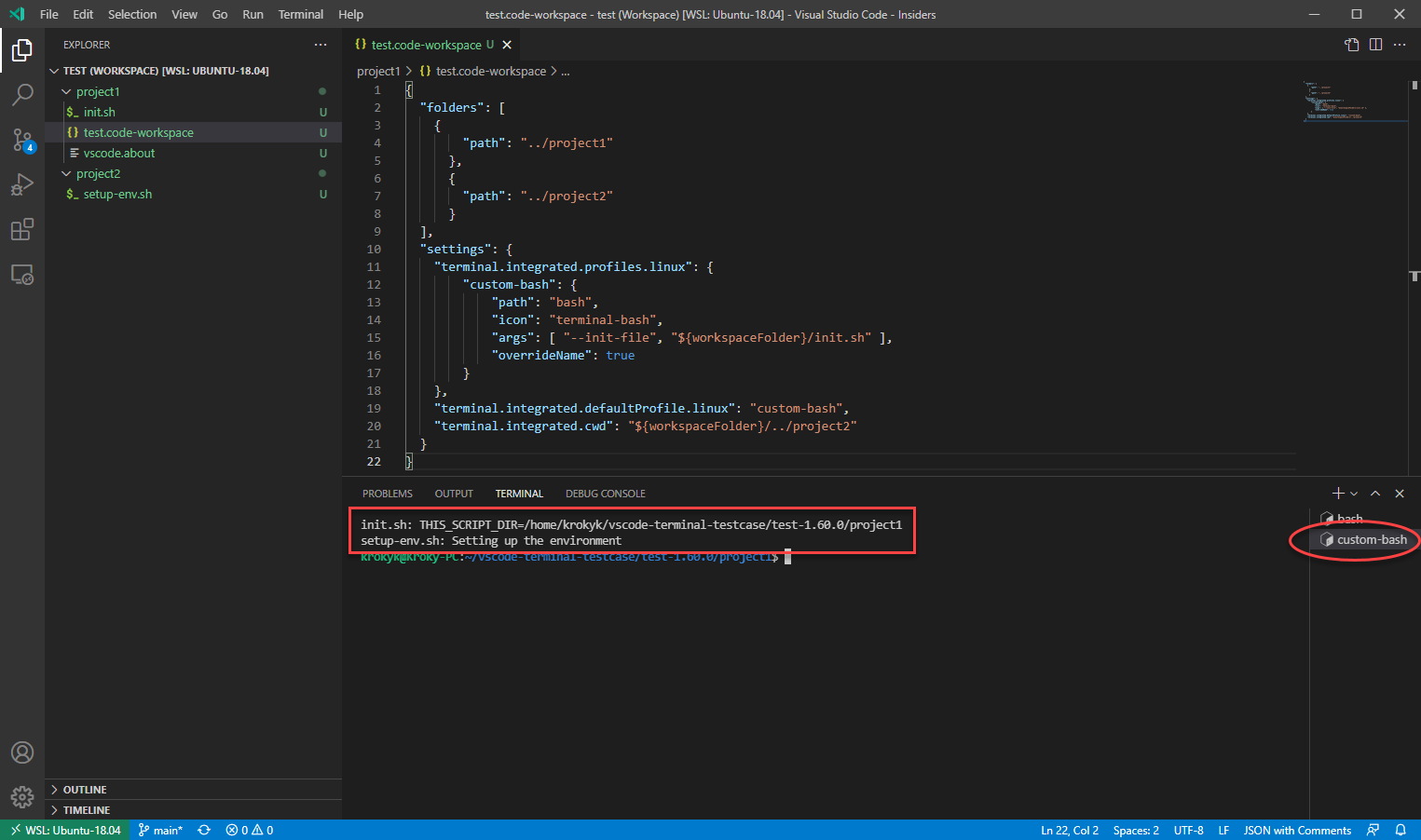Screen dimensions: 1421x840
Task: Change language mode JSON with Comments
Action: click(1297, 830)
